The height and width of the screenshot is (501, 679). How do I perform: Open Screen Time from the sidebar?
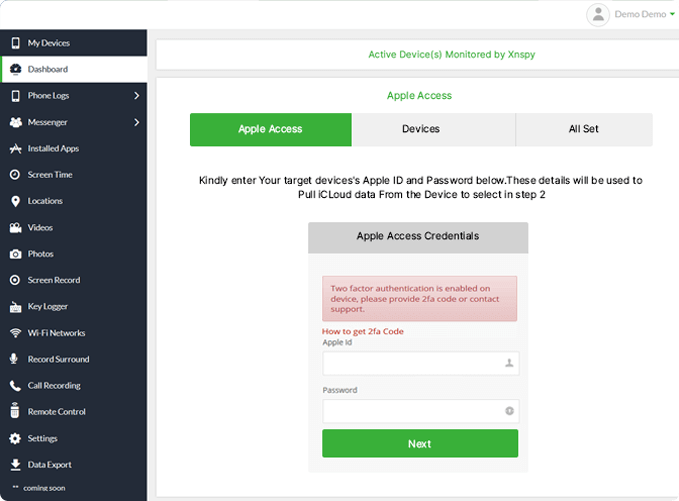pyautogui.click(x=50, y=175)
